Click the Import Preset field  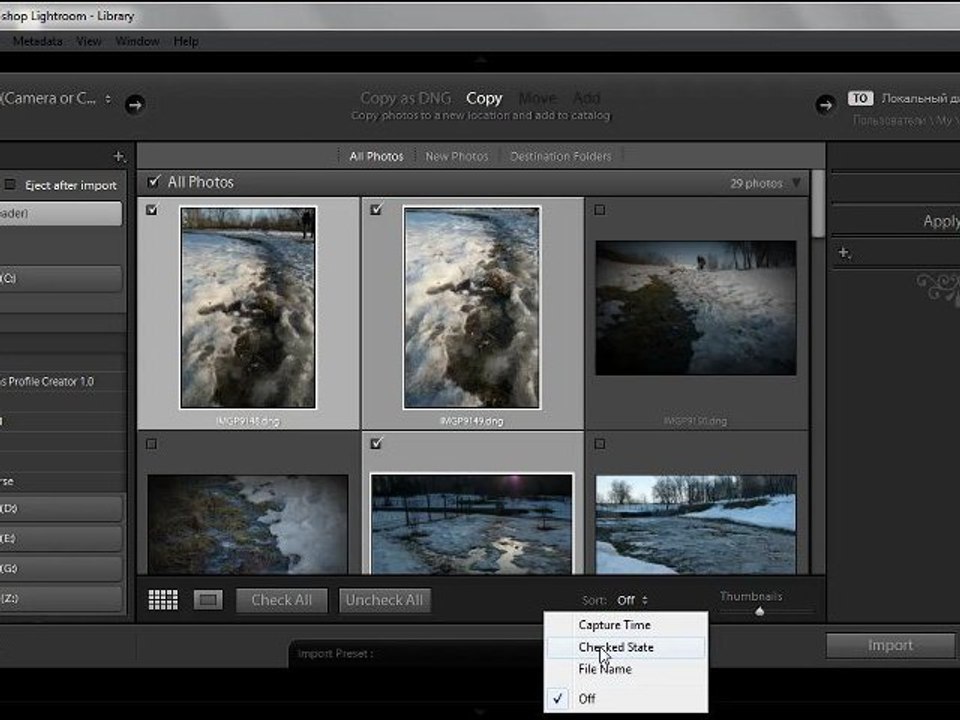click(416, 654)
